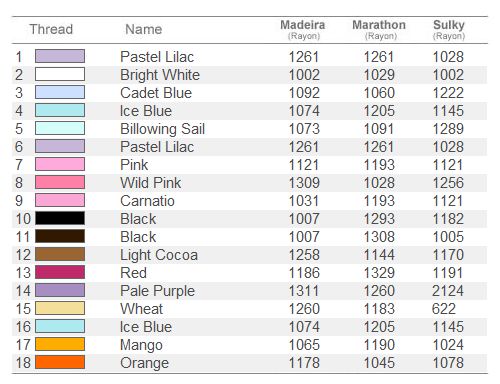The image size is (500, 384).
Task: Click the Marathon column header
Action: (x=379, y=29)
